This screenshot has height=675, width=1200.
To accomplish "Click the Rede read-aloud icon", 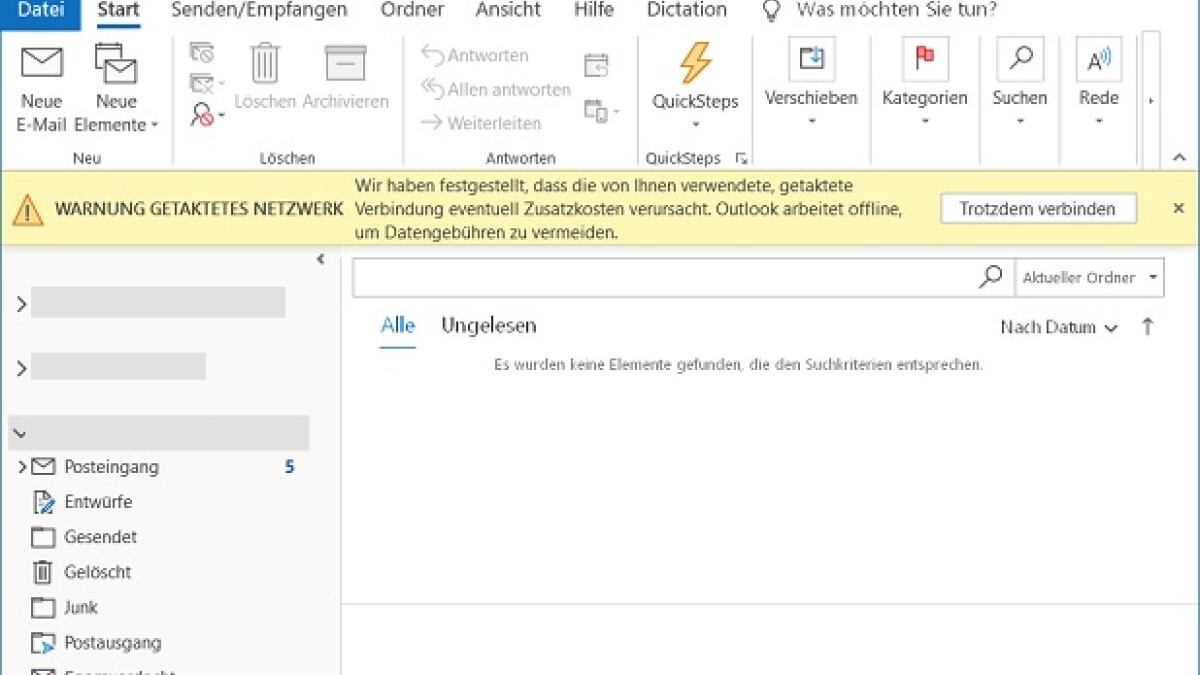I will point(1098,60).
